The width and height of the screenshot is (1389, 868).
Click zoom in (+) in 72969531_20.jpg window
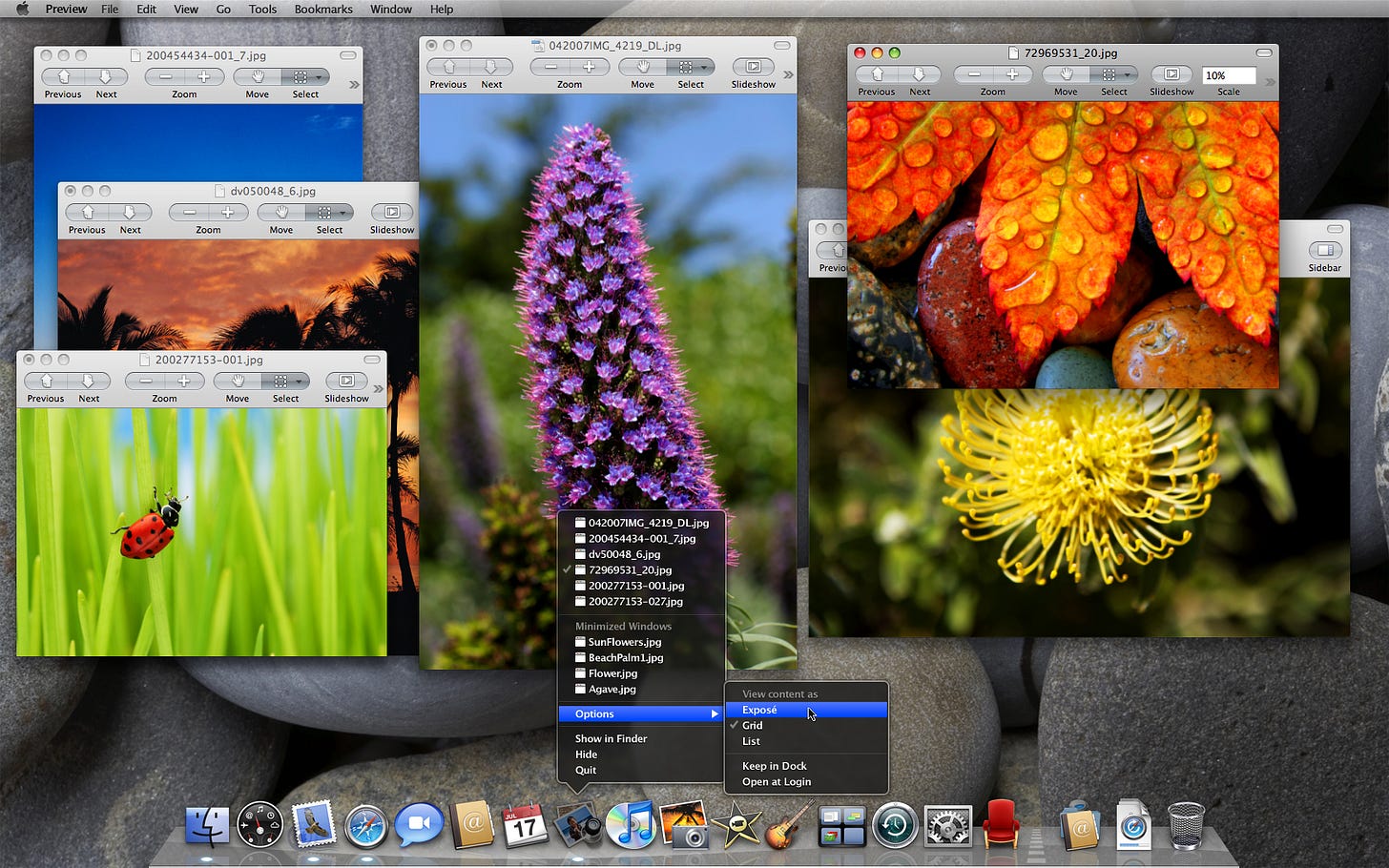coord(1012,74)
